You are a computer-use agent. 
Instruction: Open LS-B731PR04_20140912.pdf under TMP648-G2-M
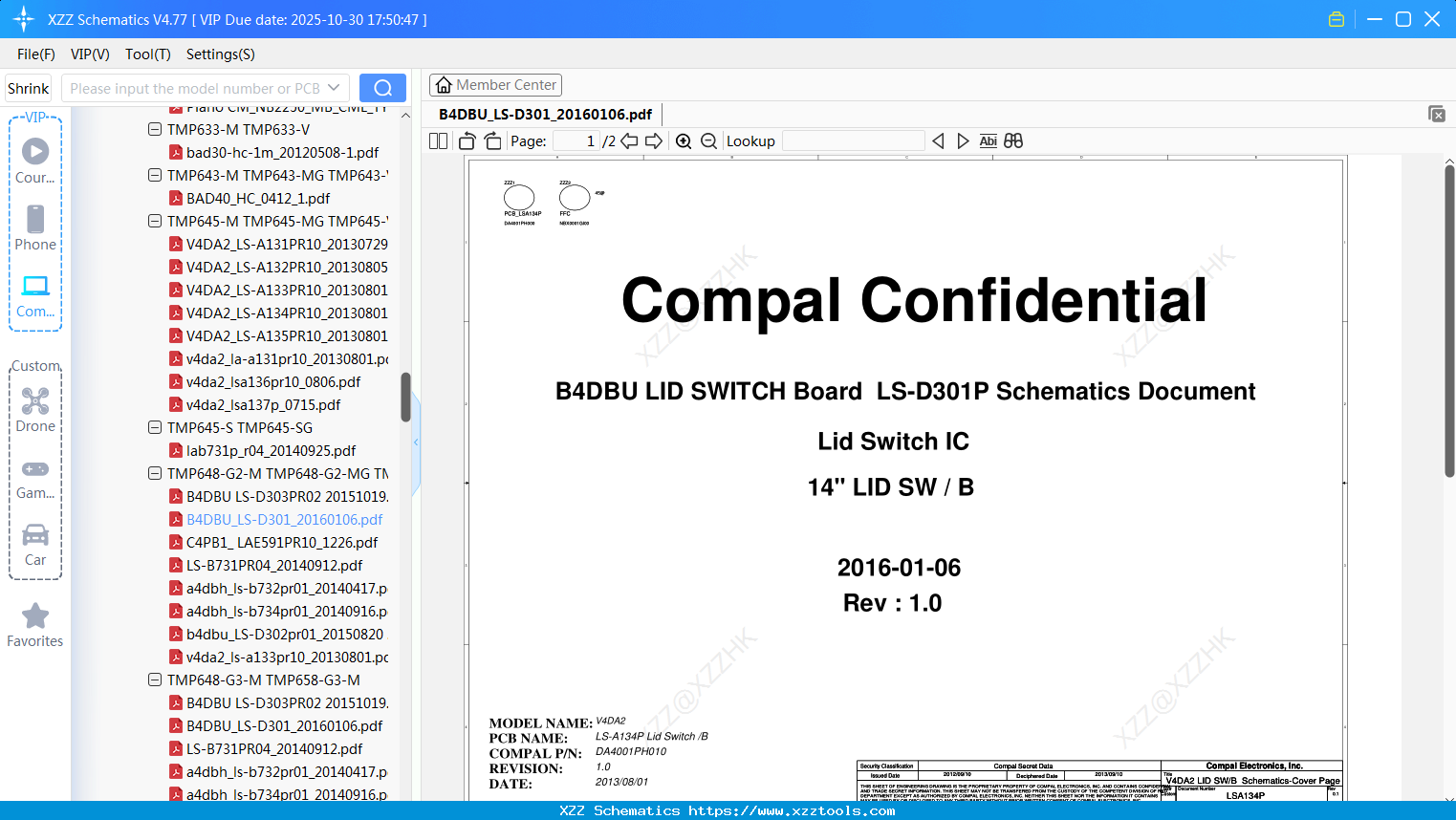(274, 565)
